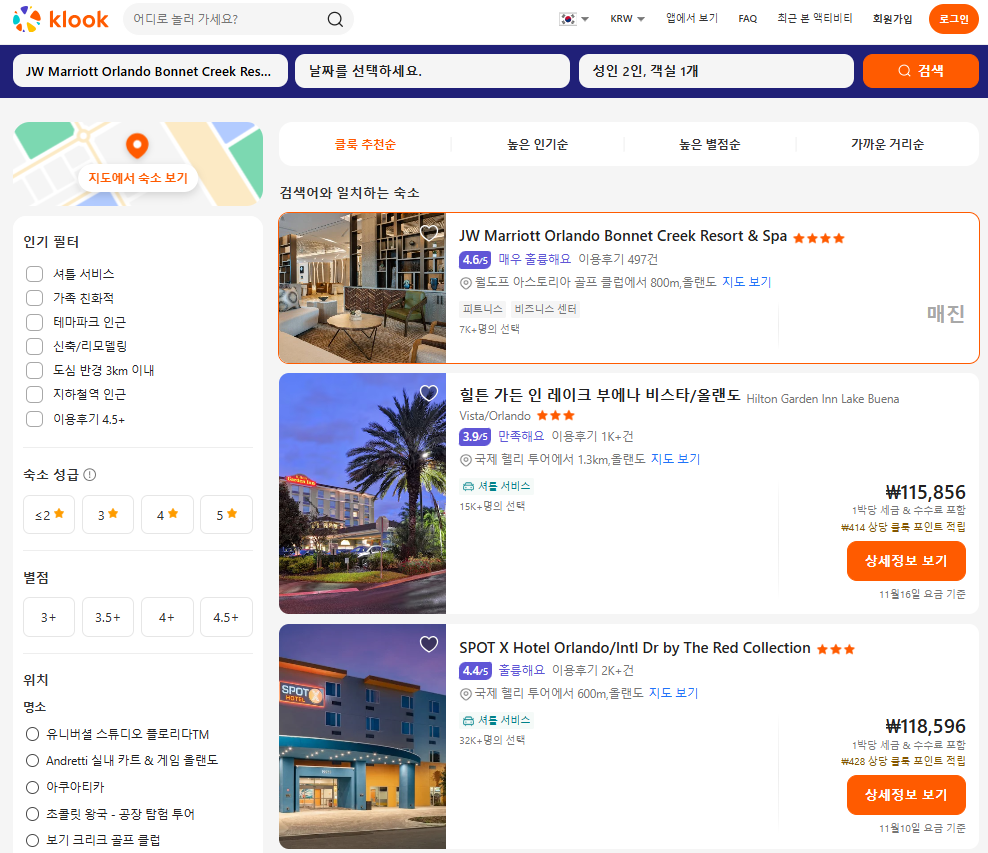Open 상세정보 보기 for SPOT X Hotel

pos(905,795)
